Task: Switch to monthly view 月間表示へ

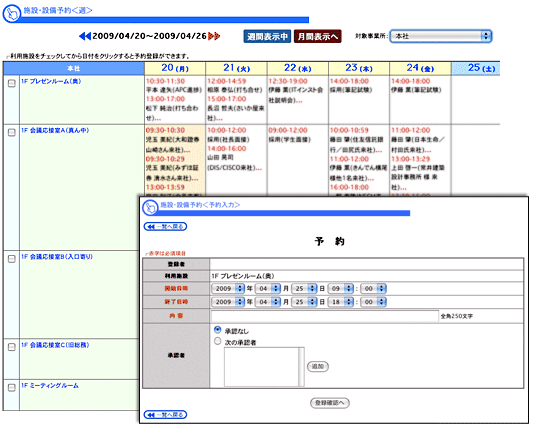Action: click(x=317, y=36)
